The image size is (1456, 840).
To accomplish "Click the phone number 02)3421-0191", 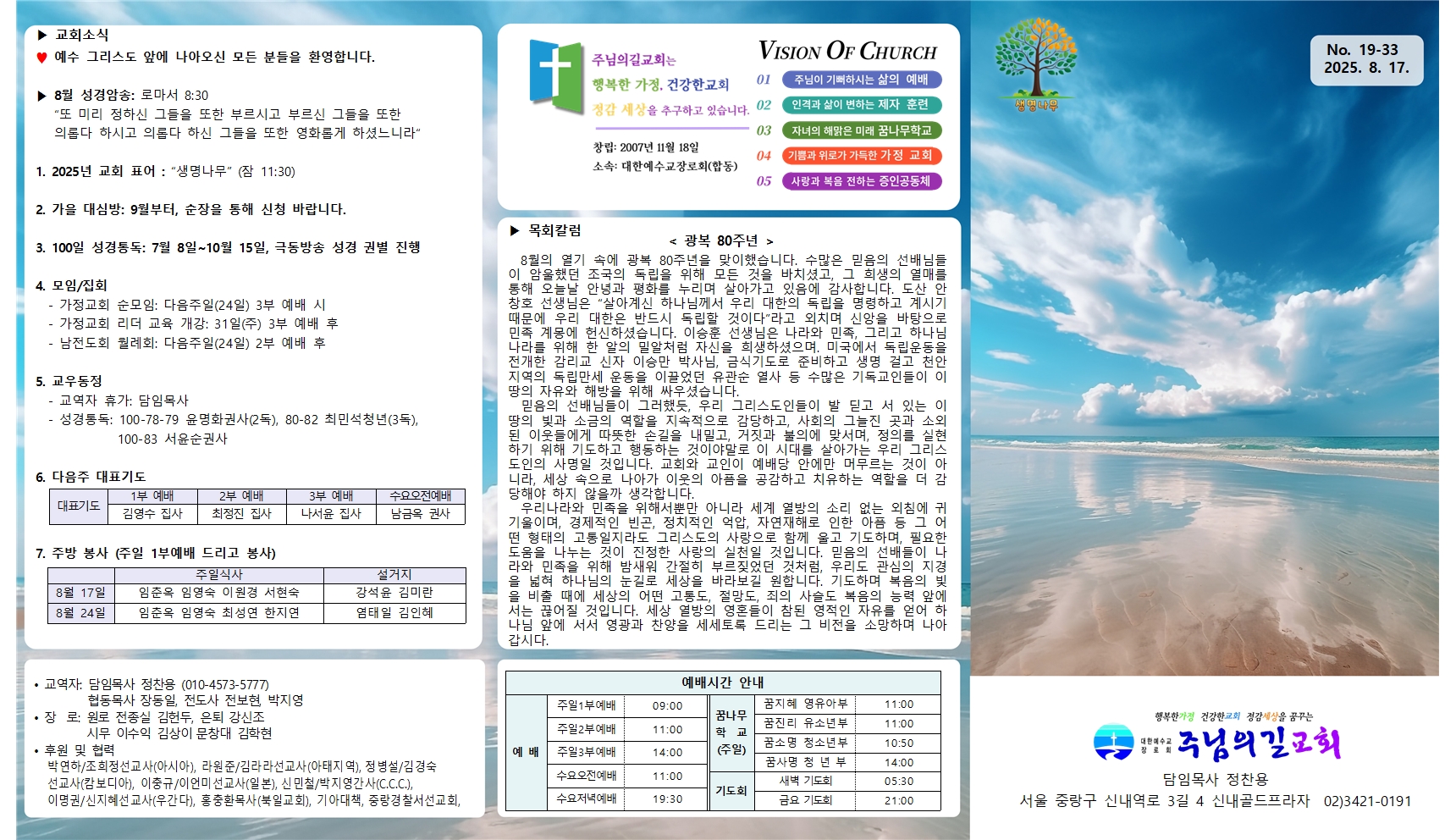I will pyautogui.click(x=1366, y=801).
